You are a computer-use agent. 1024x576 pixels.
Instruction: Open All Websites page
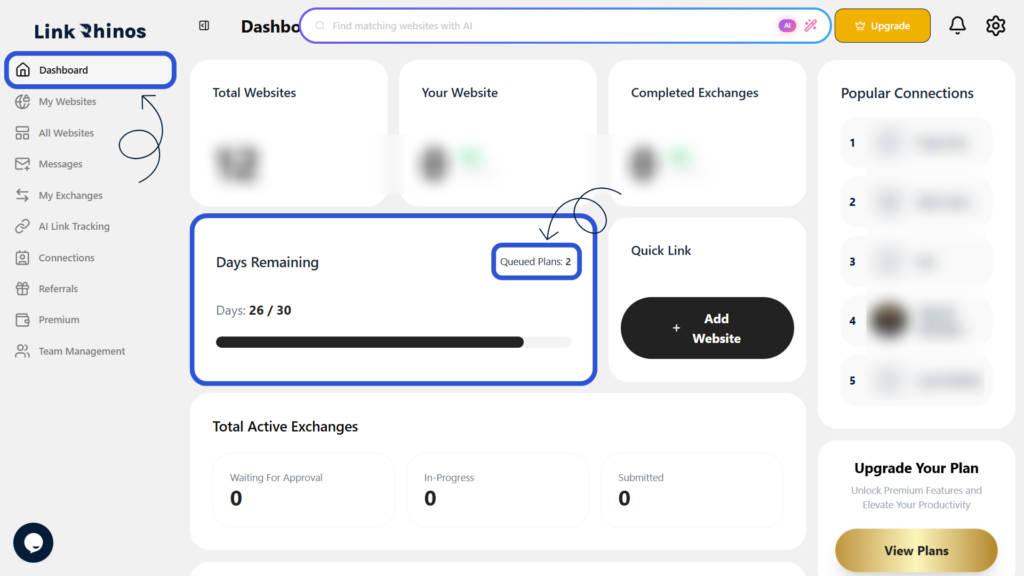tap(66, 133)
